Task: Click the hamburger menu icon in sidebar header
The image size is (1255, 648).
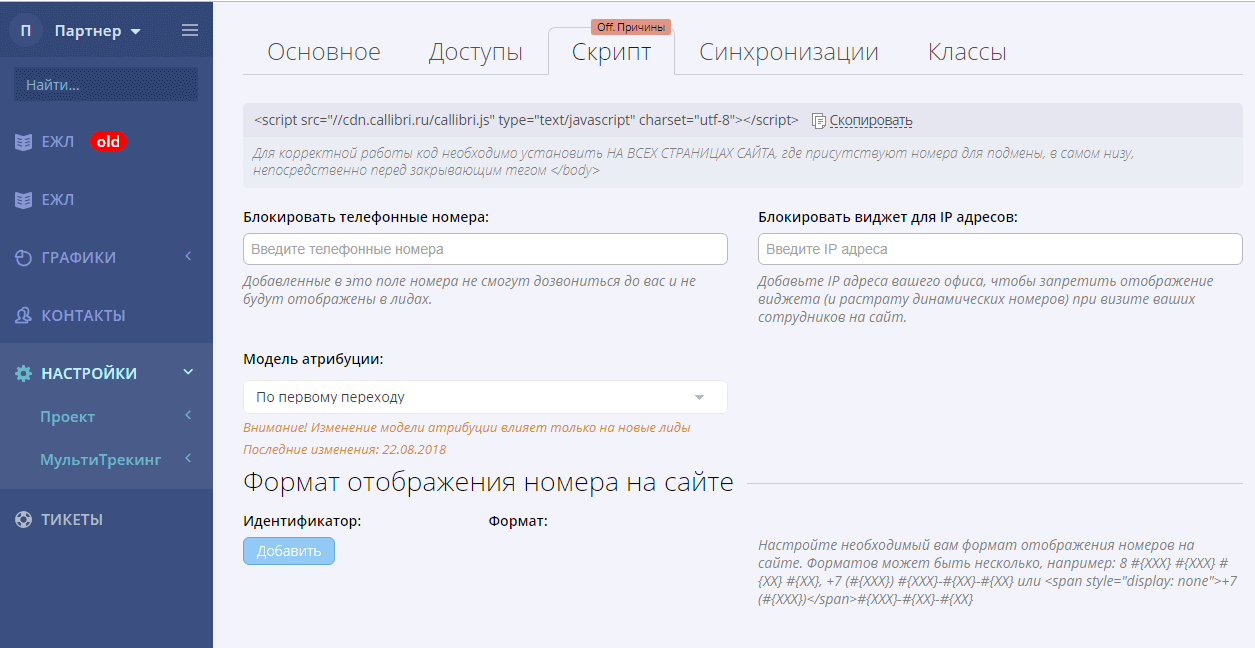Action: coord(190,30)
